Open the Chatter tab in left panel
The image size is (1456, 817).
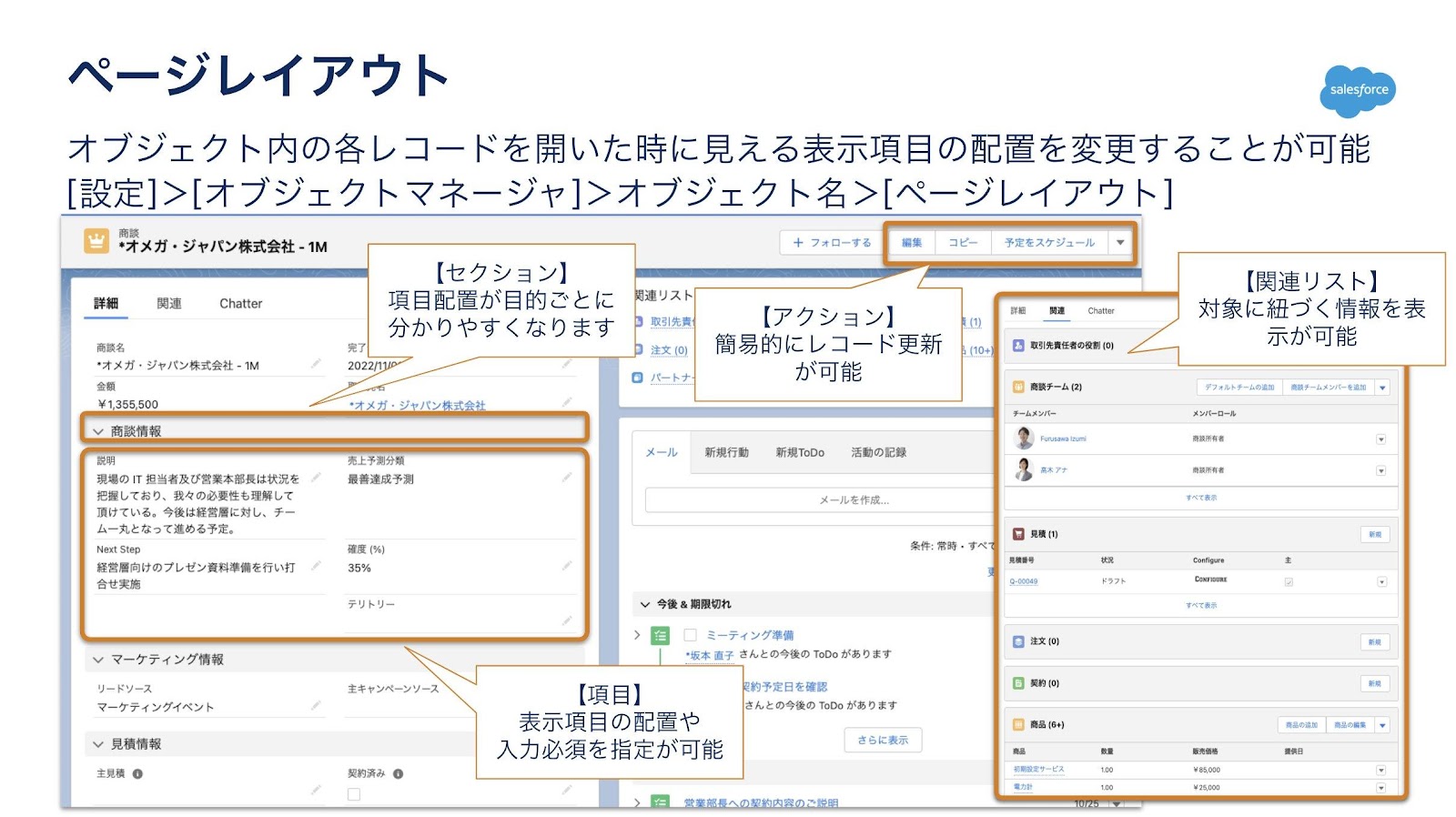tap(241, 304)
